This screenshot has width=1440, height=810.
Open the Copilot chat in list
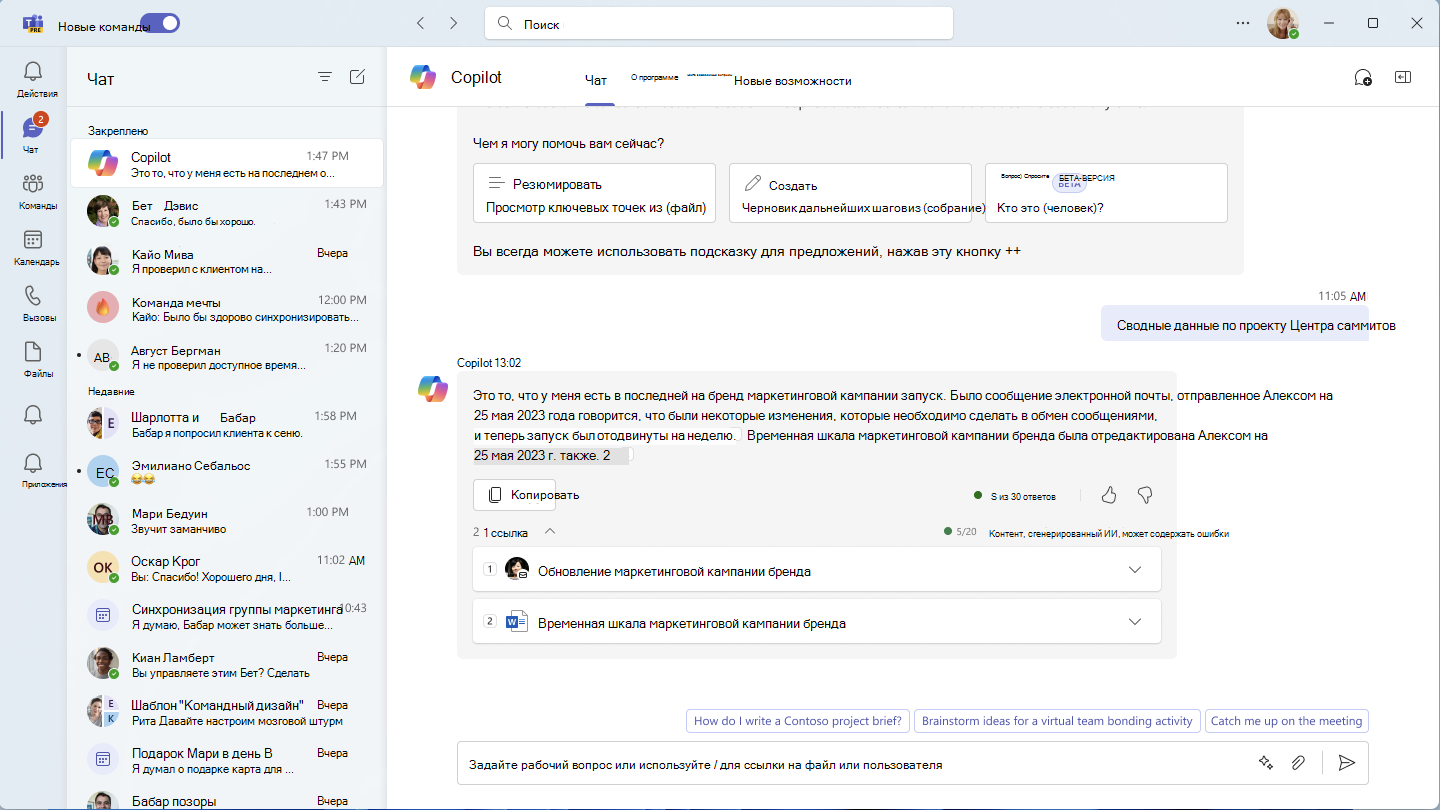pos(227,163)
